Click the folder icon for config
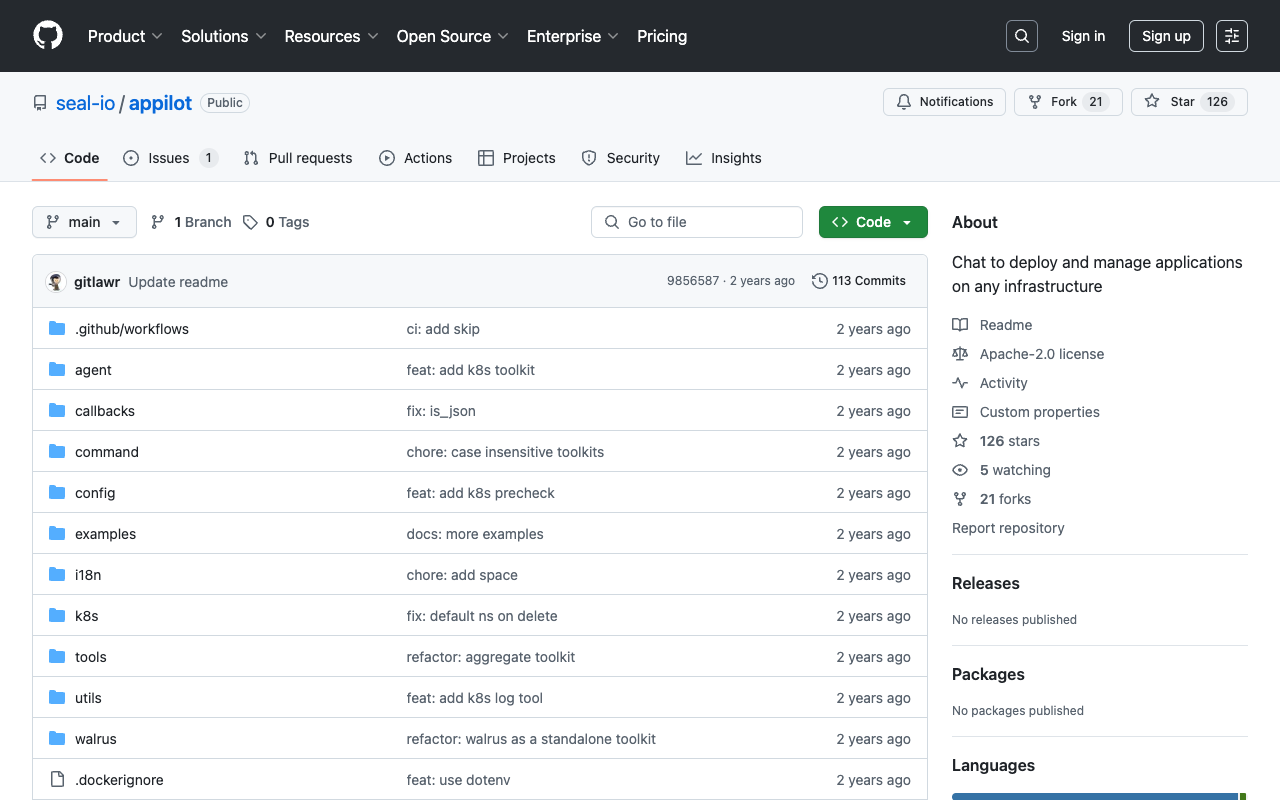The image size is (1280, 800). click(57, 492)
